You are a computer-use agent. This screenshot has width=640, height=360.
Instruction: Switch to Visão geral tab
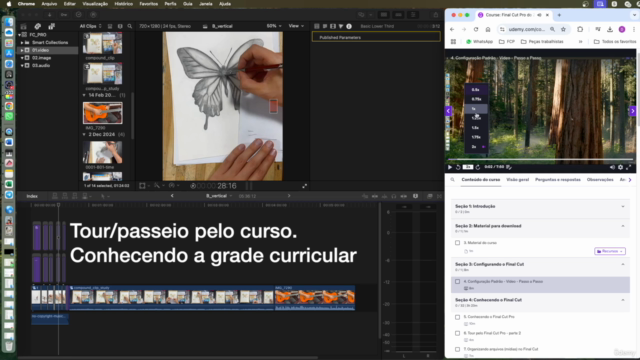(x=518, y=180)
